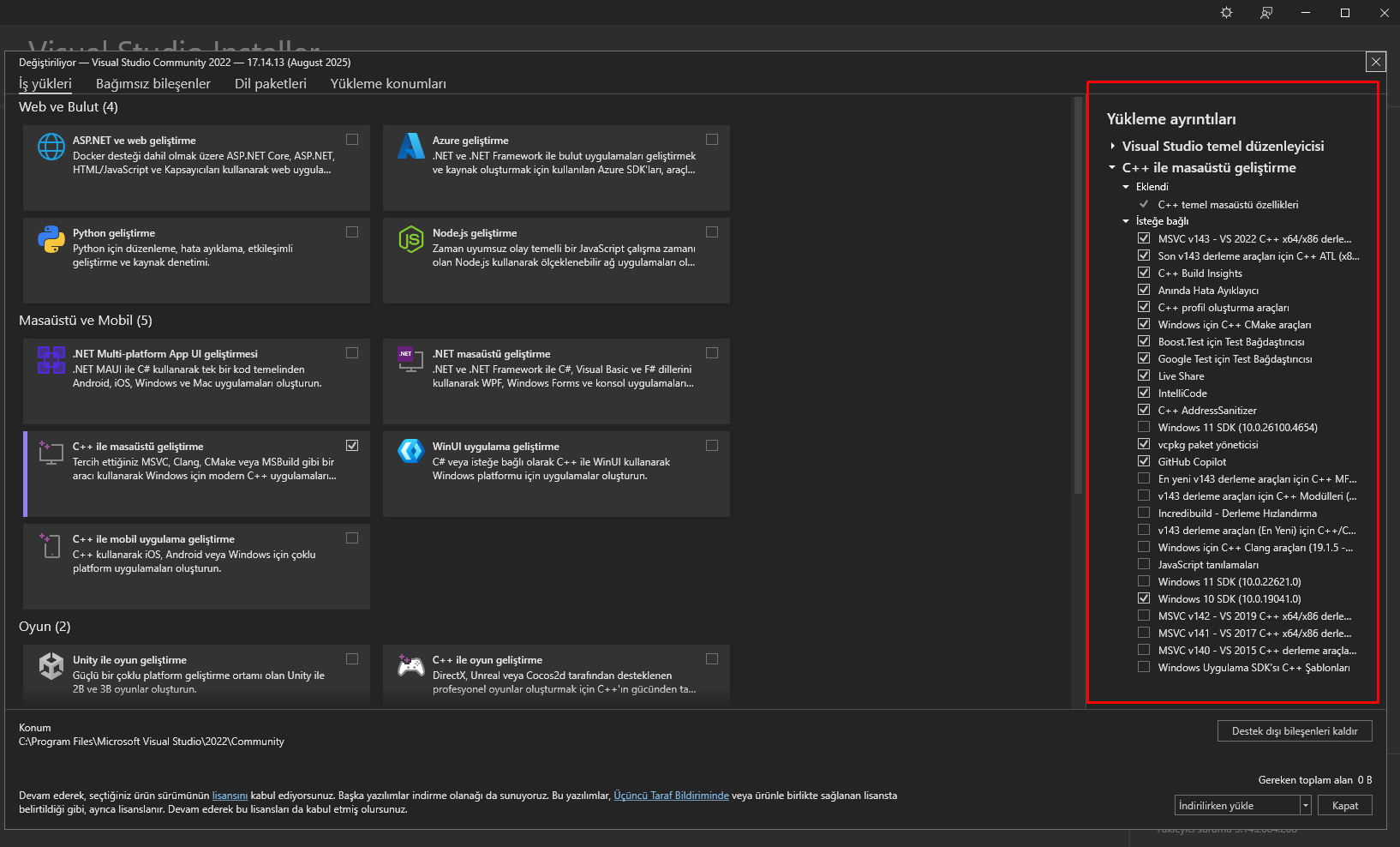Click the İndirilirken yükle button

tap(1238, 806)
